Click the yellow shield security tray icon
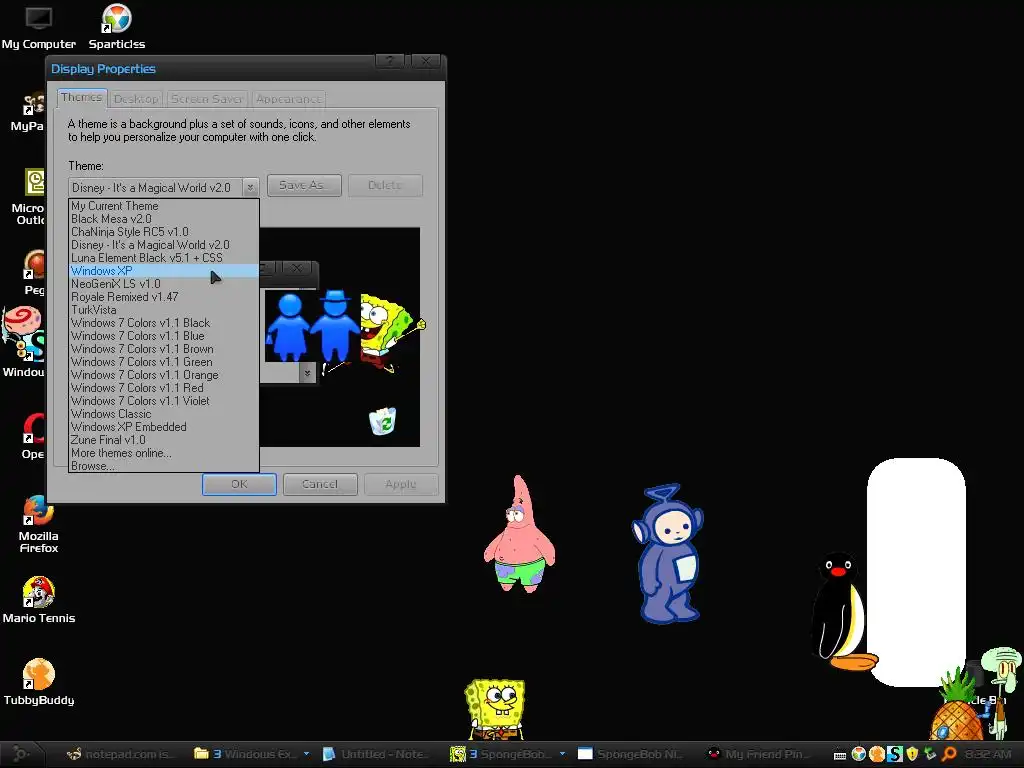 click(912, 754)
